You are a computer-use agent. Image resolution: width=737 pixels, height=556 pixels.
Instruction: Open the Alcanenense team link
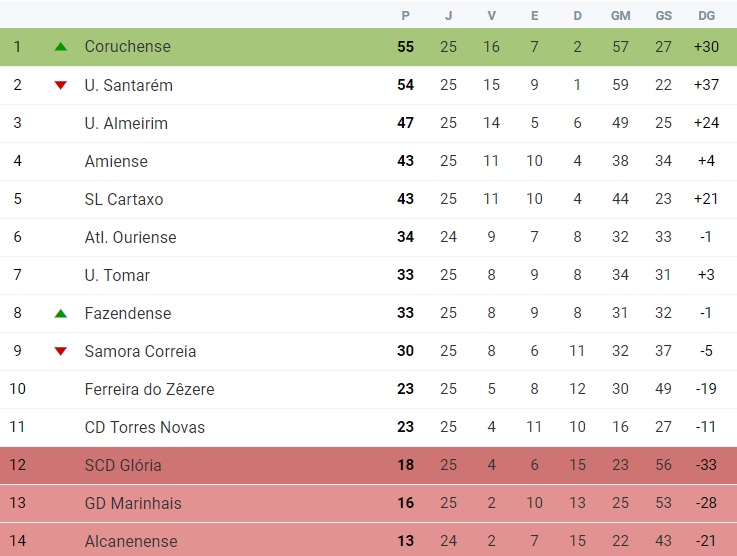click(131, 541)
